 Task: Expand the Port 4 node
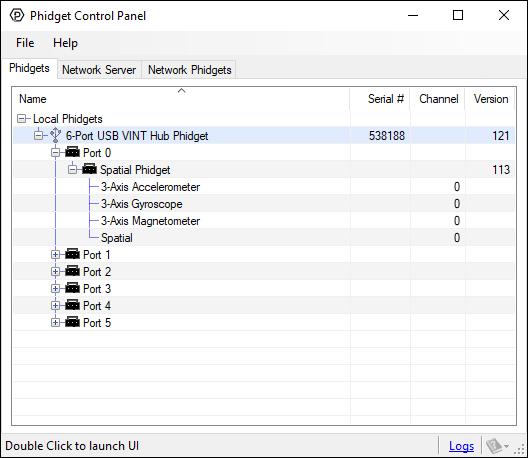tap(55, 305)
